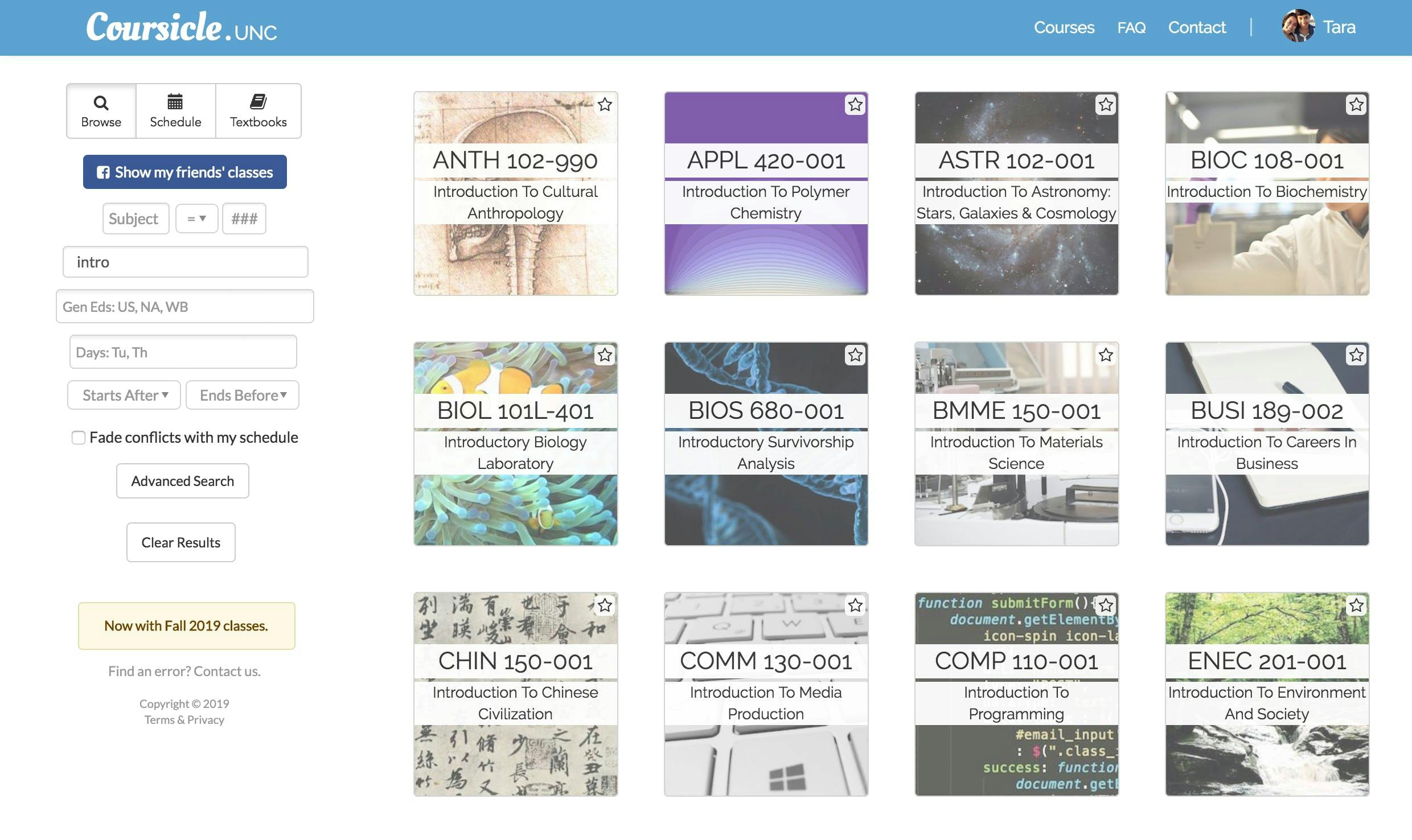Open the Ends Before dropdown
The width and height of the screenshot is (1412, 840).
click(x=243, y=395)
